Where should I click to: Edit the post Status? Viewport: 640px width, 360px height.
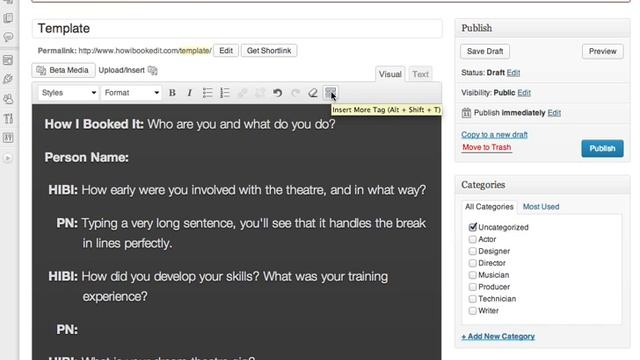513,73
